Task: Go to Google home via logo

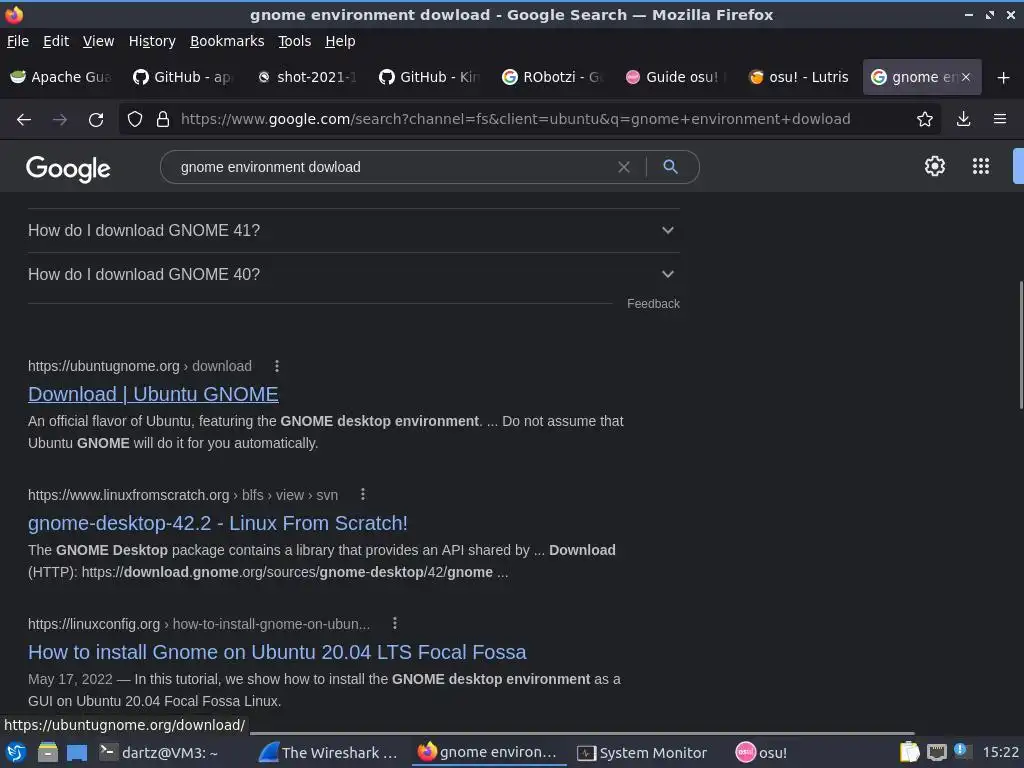Action: click(68, 168)
